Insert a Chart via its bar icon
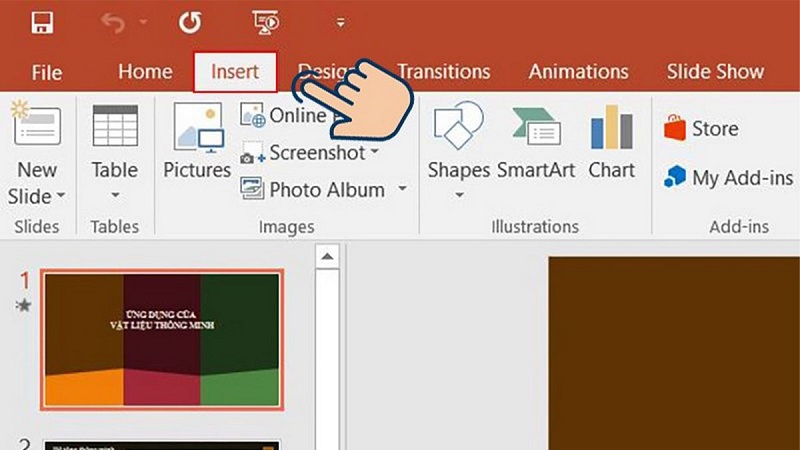Screen dimensions: 800x450 (611, 127)
